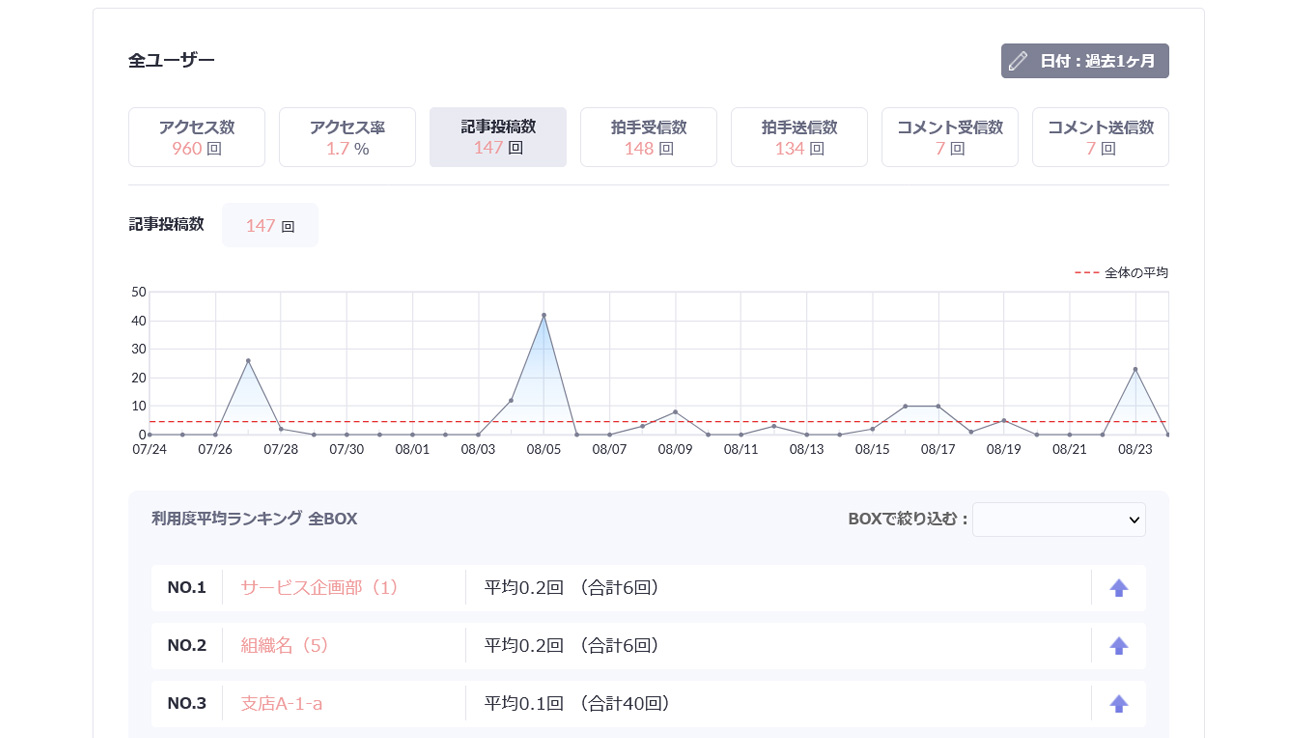The height and width of the screenshot is (738, 1312).
Task: Open the 支店A-1-a ranking link
Action: coord(281,704)
